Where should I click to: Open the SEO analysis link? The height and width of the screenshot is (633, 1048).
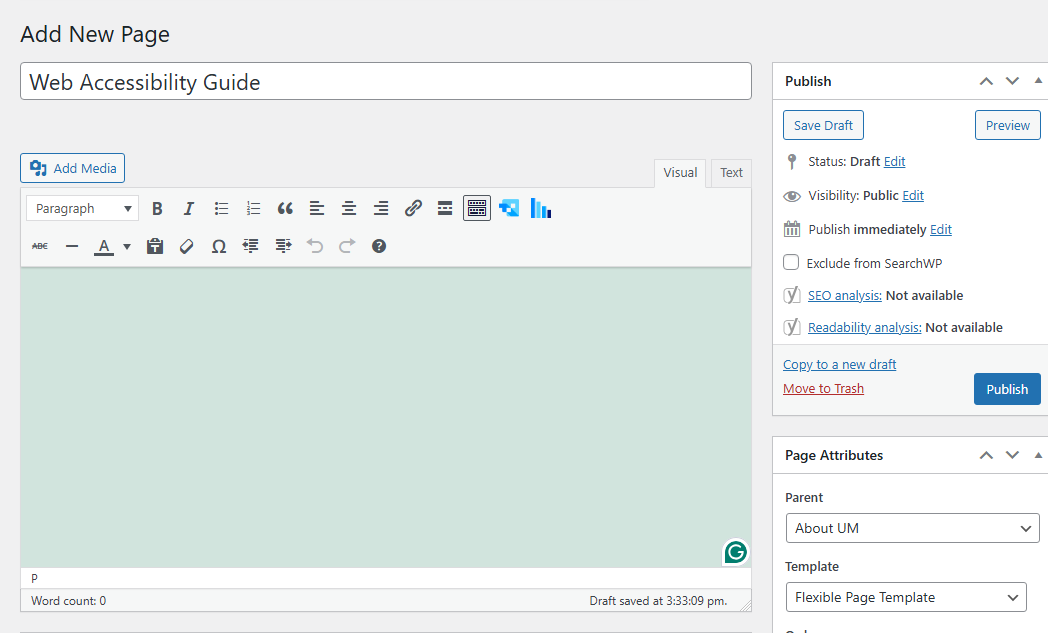[845, 295]
